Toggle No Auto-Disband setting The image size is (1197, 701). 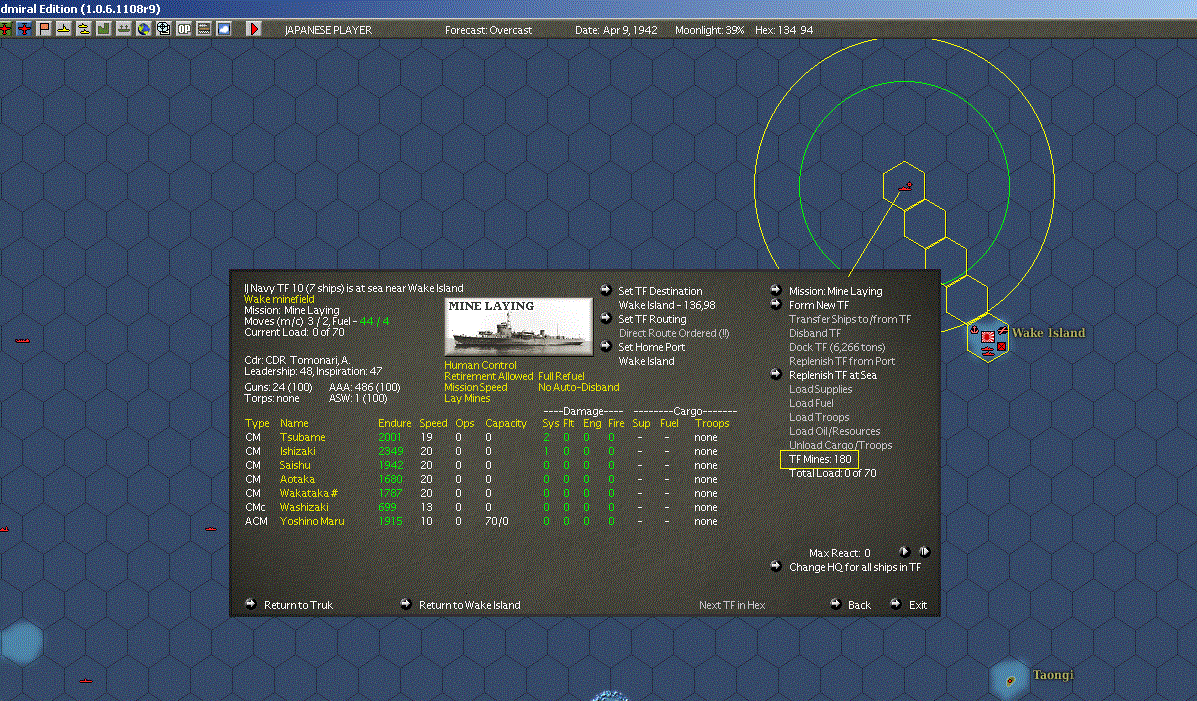579,387
